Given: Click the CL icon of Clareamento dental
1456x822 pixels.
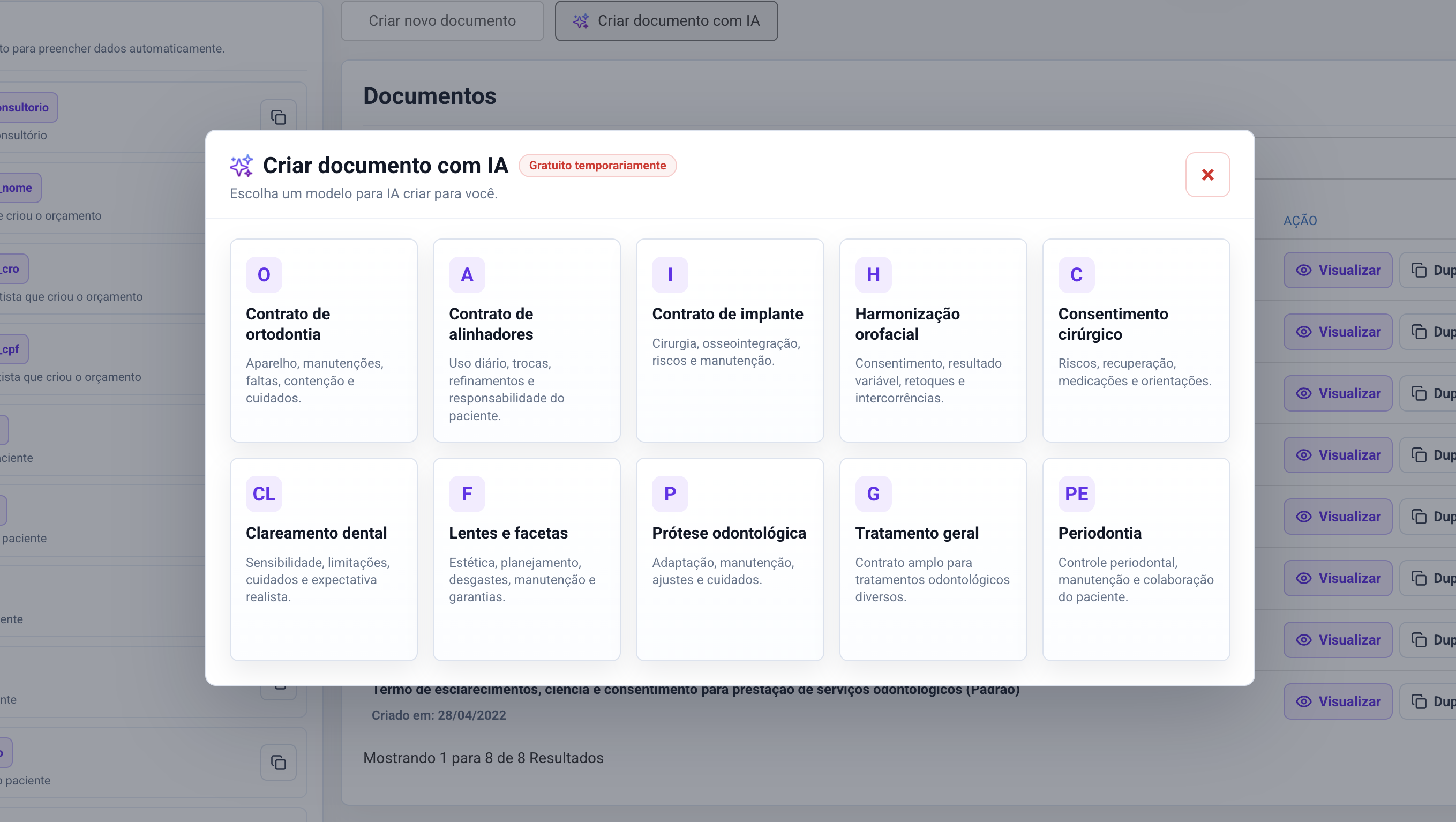Looking at the screenshot, I should click(264, 494).
